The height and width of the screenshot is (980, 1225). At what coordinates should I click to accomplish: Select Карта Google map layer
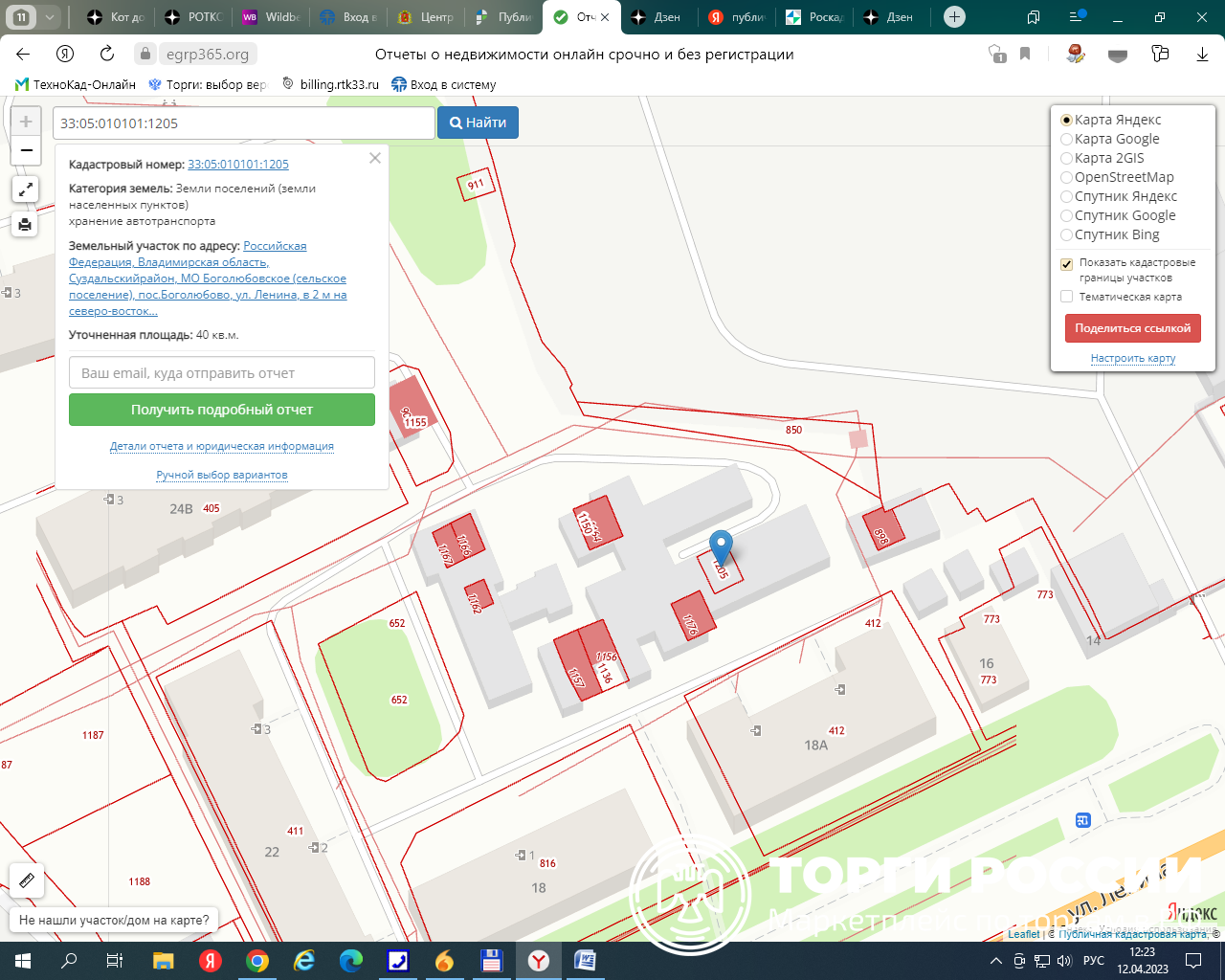(1109, 139)
